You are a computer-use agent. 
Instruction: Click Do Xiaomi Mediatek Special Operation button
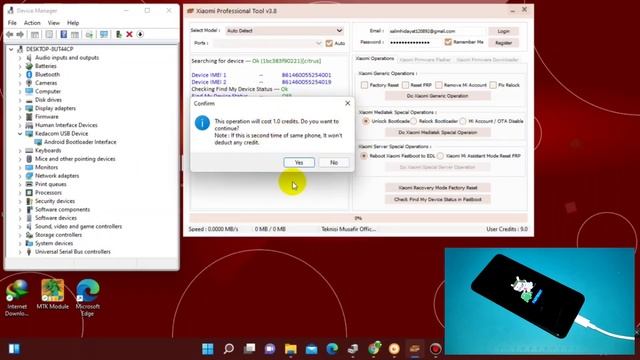coord(438,133)
